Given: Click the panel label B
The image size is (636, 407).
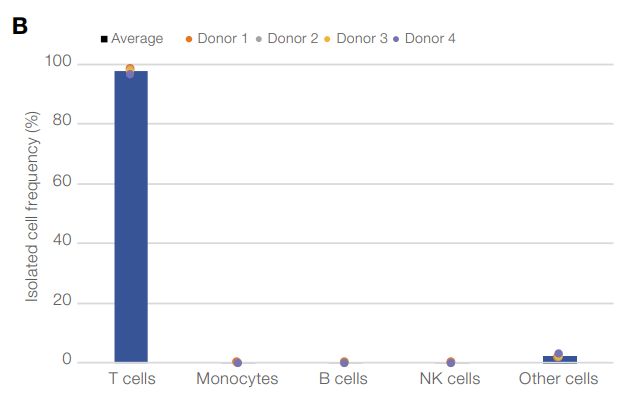Looking at the screenshot, I should point(19,26).
